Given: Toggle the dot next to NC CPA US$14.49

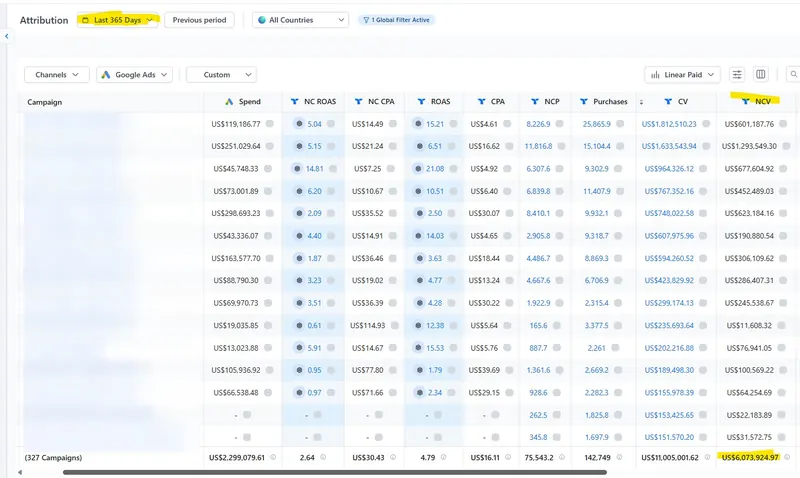Looking at the screenshot, I should pyautogui.click(x=392, y=123).
